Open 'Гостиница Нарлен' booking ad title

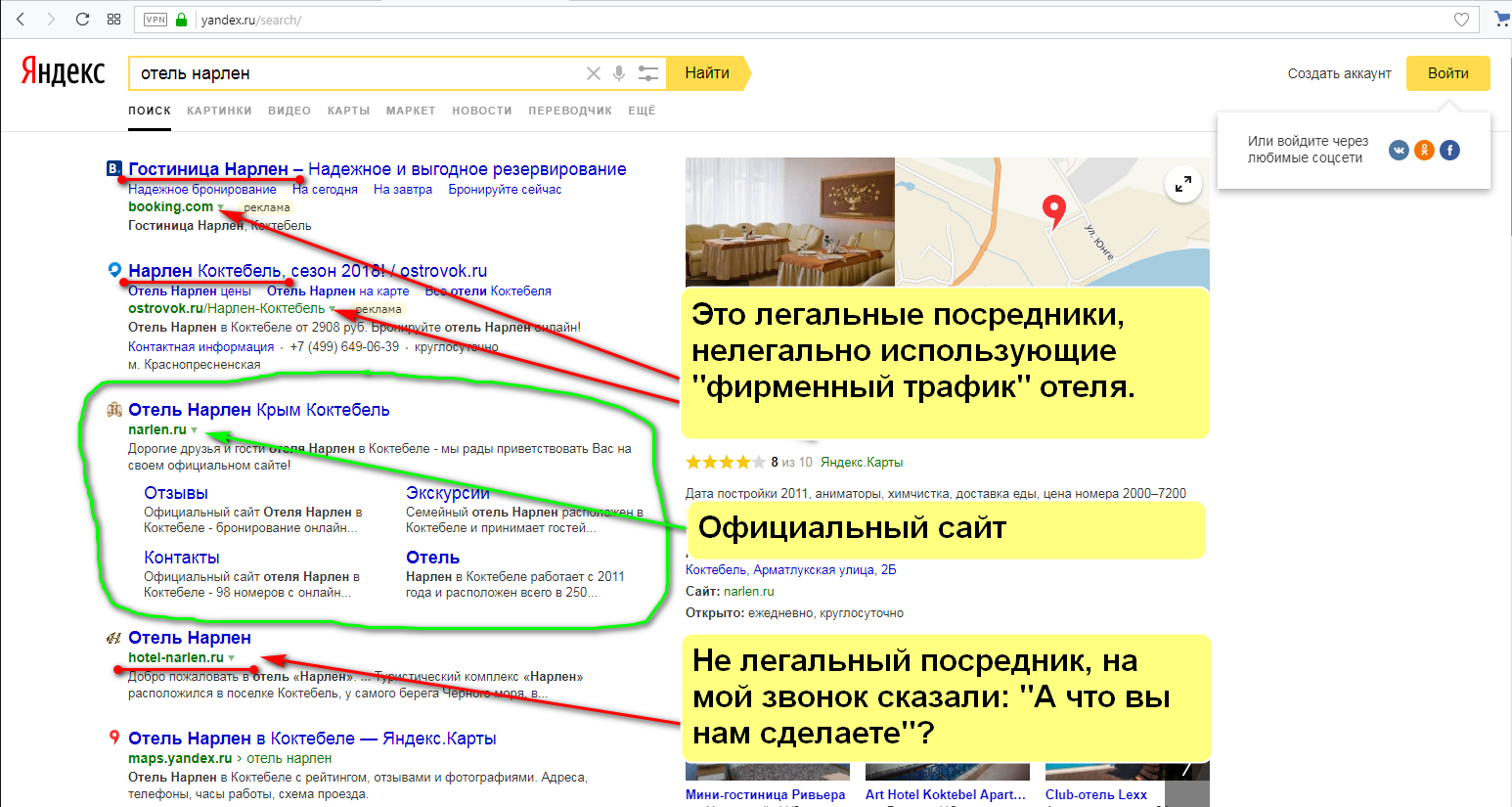(x=378, y=169)
